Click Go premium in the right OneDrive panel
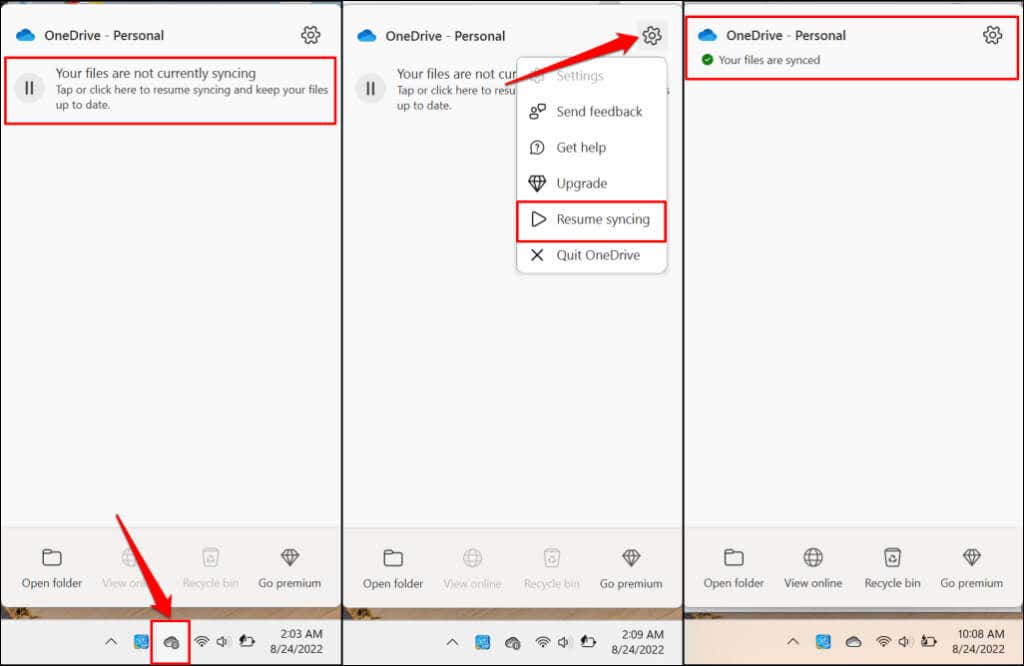1024x666 pixels. [972, 568]
